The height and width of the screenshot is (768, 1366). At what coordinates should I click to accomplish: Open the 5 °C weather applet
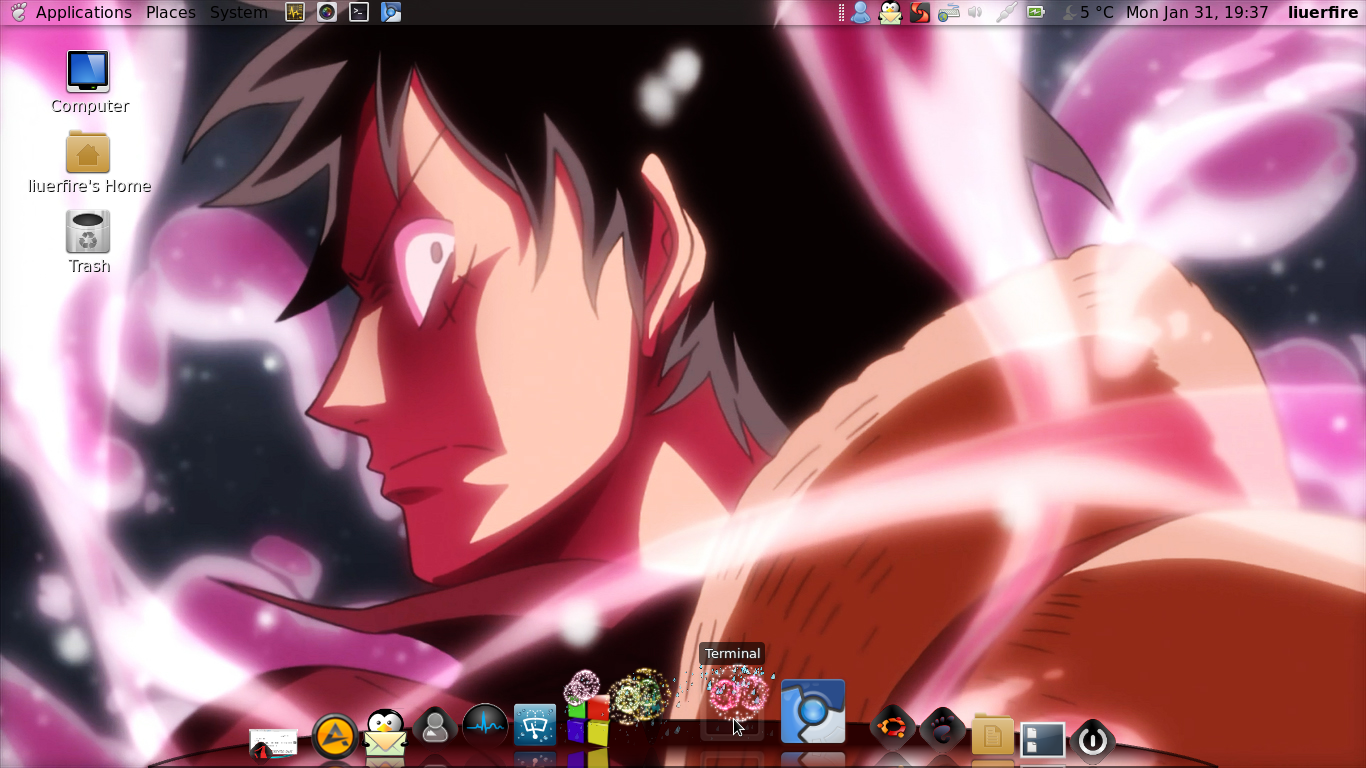click(1087, 12)
